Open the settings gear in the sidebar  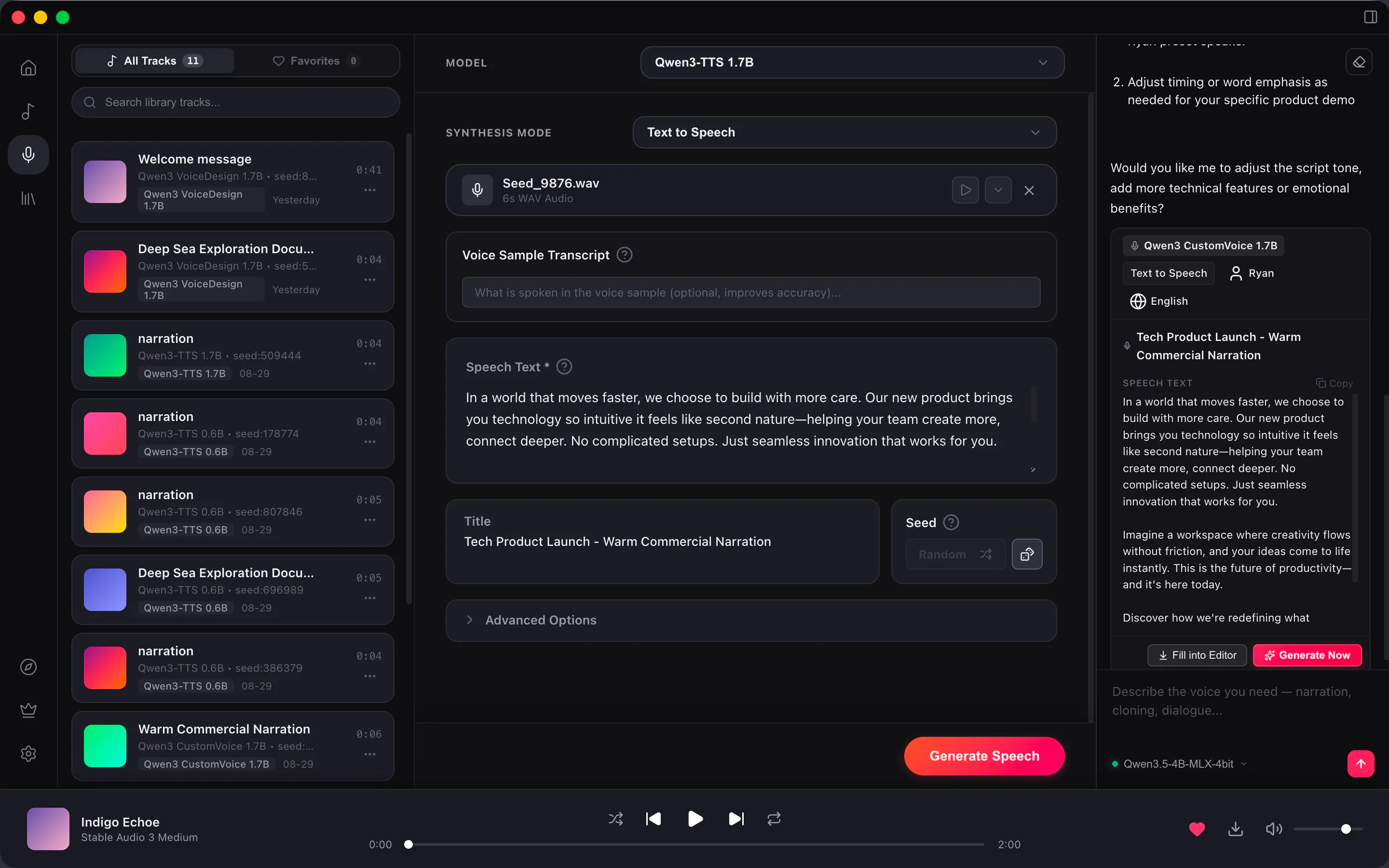28,753
